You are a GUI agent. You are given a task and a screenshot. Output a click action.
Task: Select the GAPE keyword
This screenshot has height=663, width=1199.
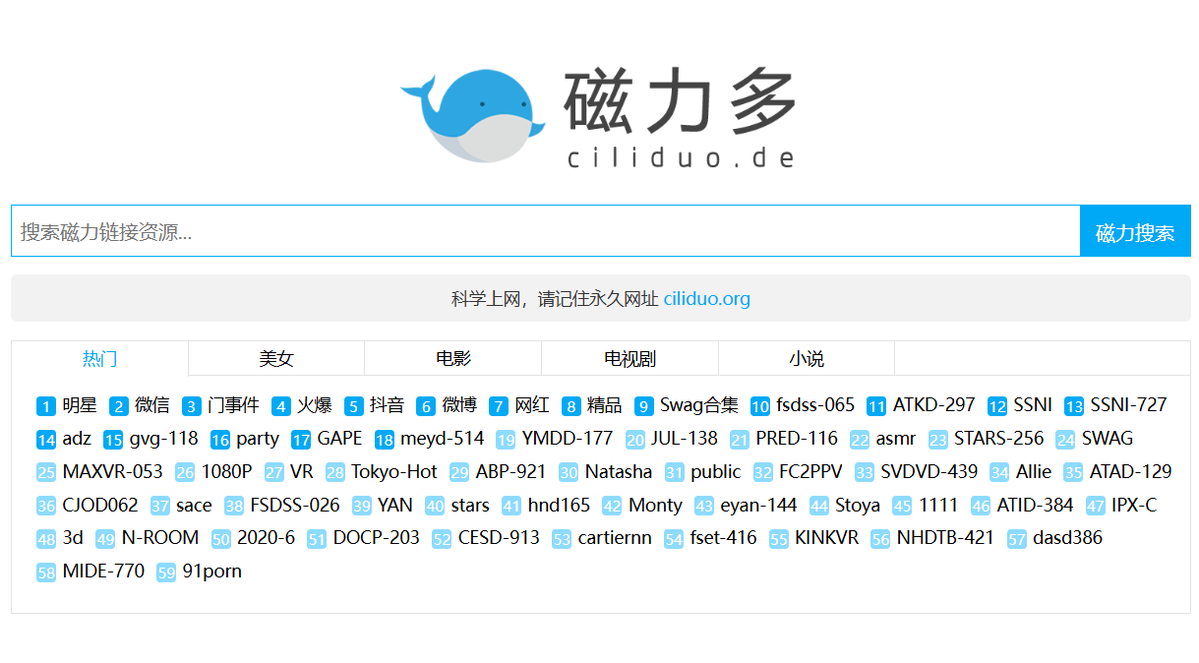[x=340, y=439]
